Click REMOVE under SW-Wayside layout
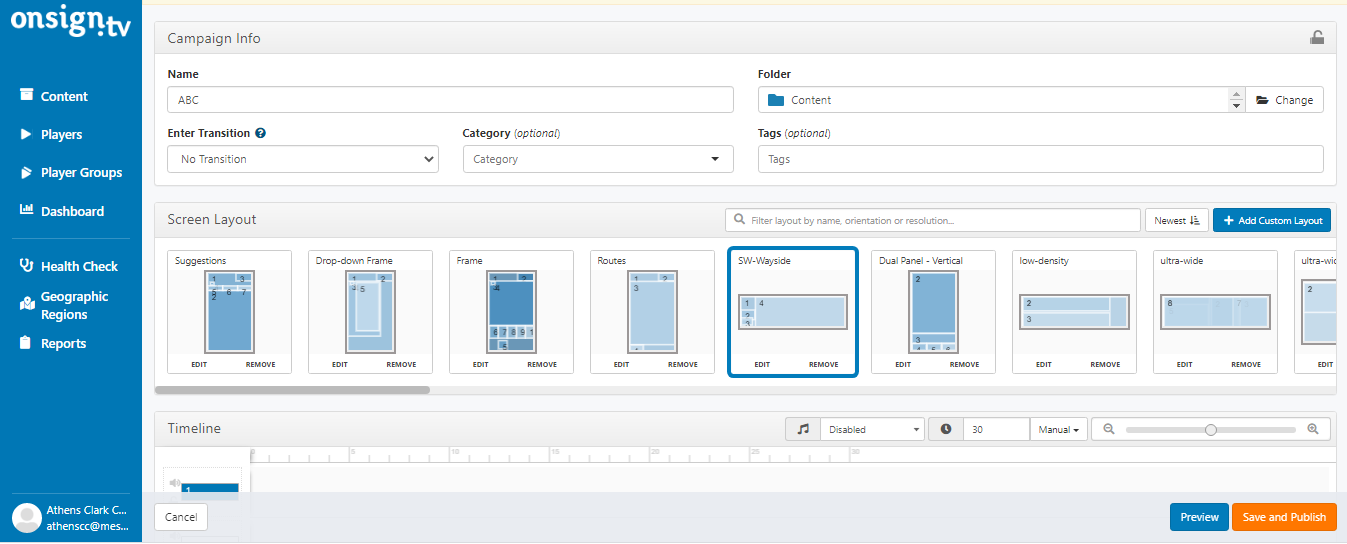This screenshot has height=544, width=1347. pyautogui.click(x=824, y=365)
